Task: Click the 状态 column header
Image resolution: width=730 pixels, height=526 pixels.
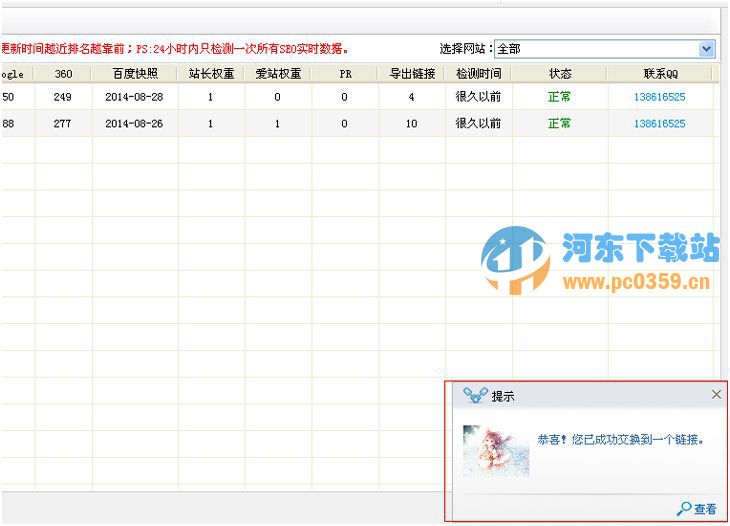Action: coord(560,74)
